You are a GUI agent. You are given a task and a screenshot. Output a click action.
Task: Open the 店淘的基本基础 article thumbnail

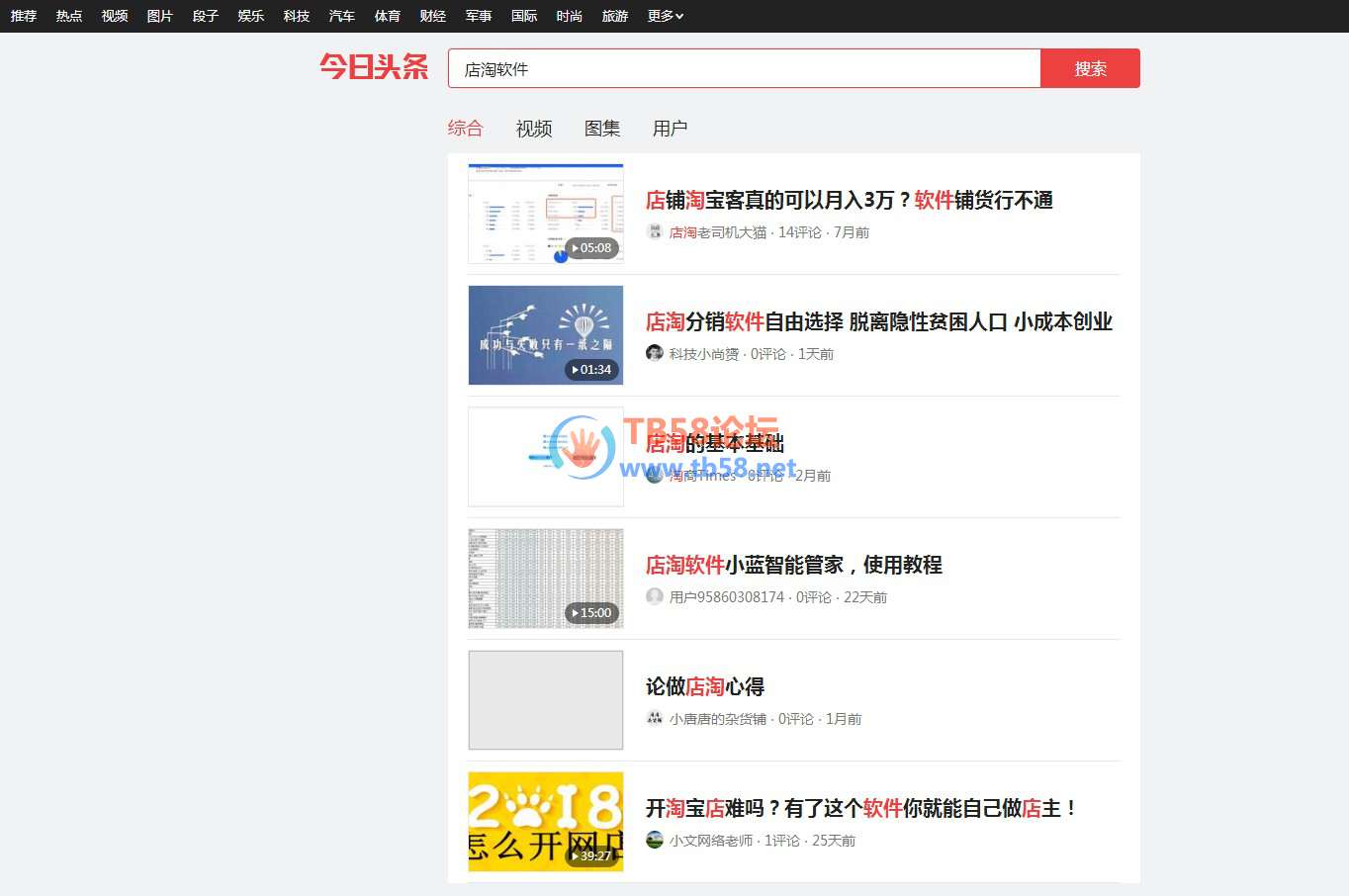click(546, 457)
